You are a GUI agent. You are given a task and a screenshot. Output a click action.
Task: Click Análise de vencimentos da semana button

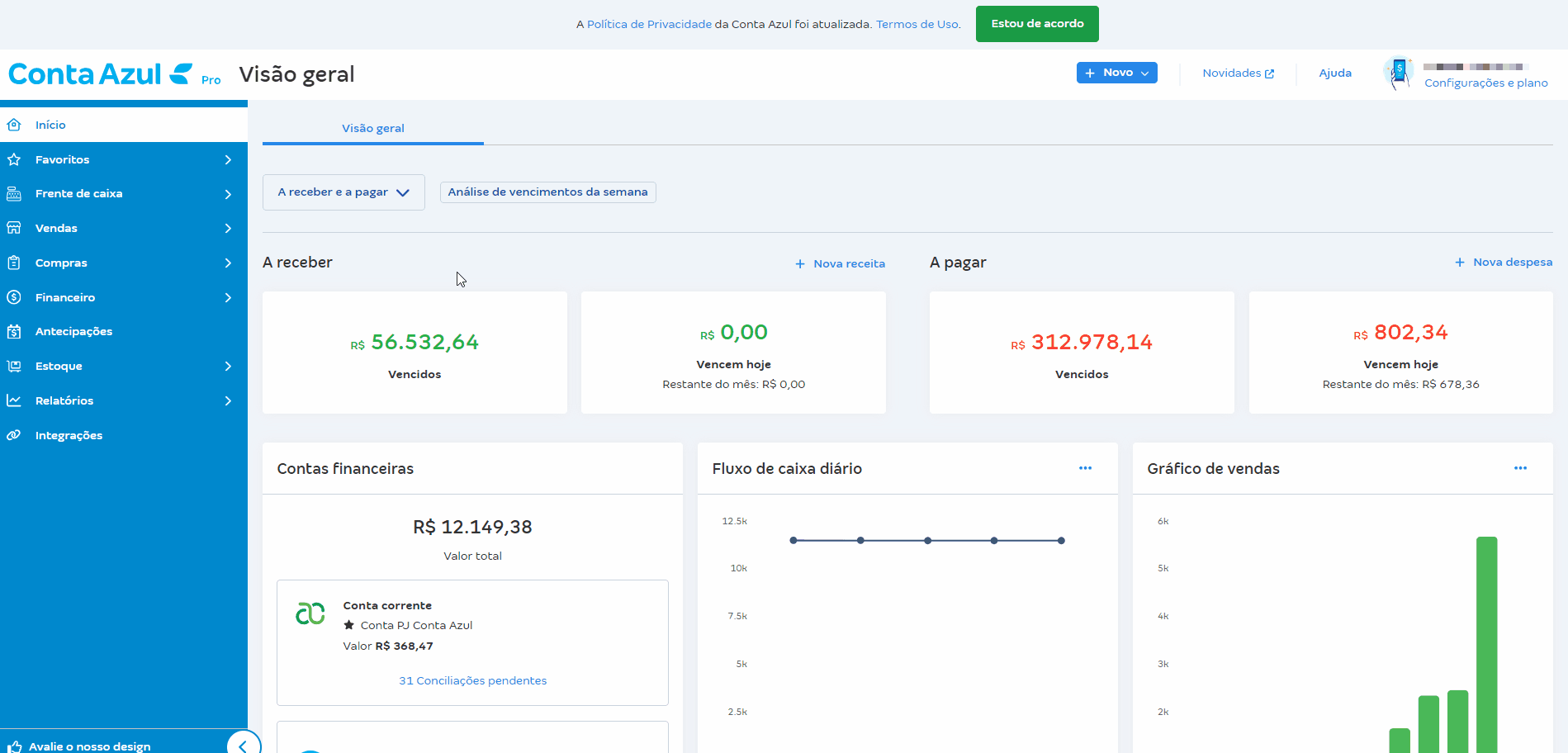click(548, 192)
